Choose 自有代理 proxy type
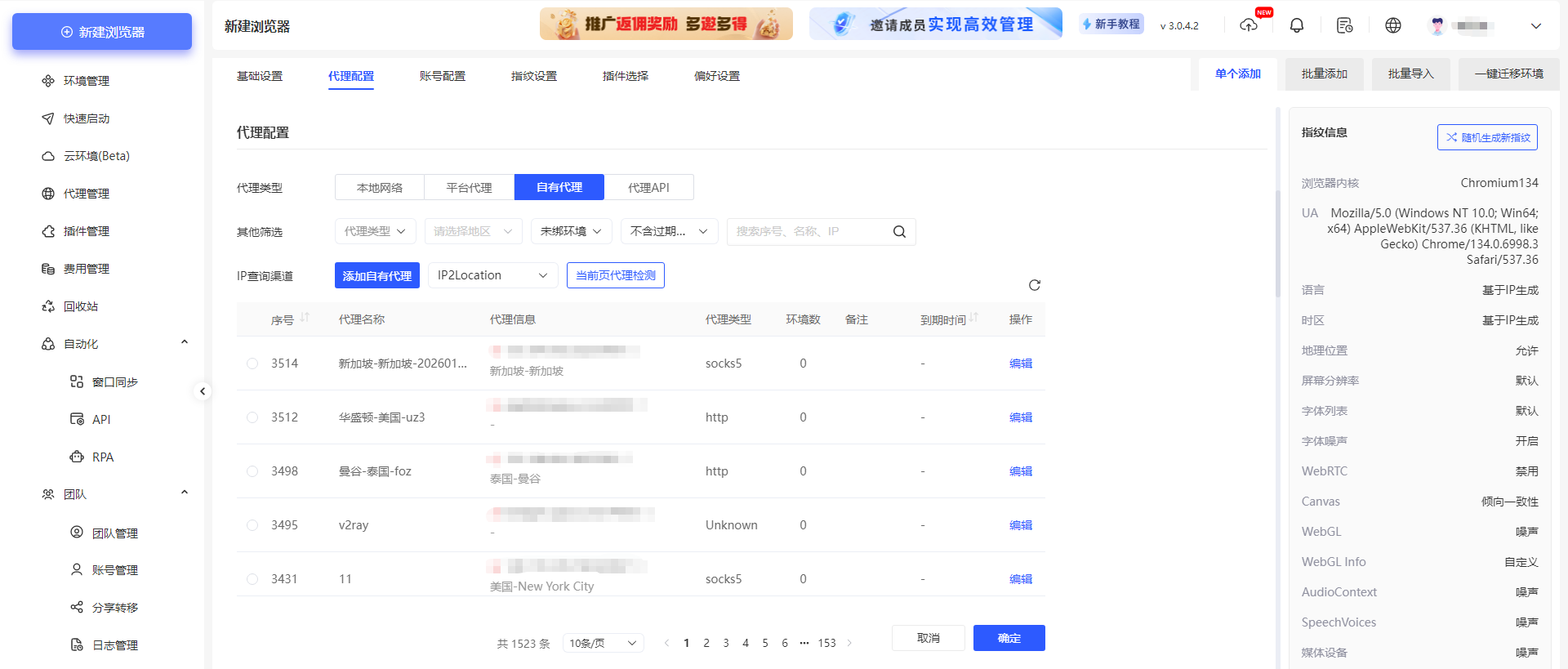This screenshot has width=1568, height=669. tap(559, 187)
